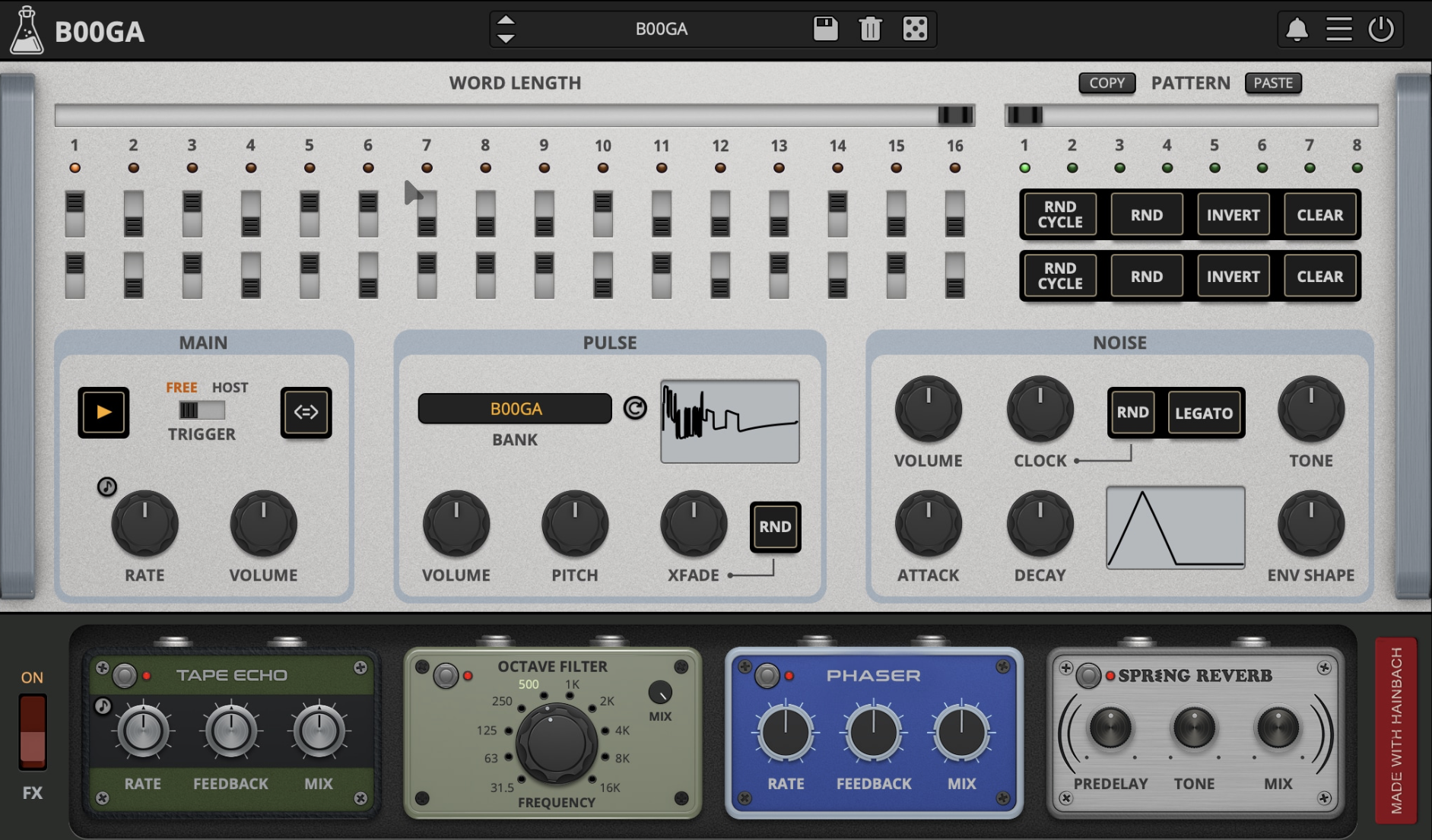This screenshot has width=1432, height=840.
Task: Click the top row RND button
Action: (x=1147, y=214)
